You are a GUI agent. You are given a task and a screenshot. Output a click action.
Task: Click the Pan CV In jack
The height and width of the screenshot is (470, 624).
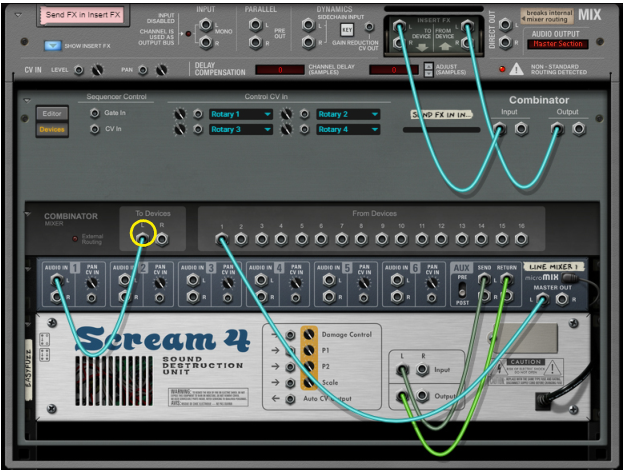143,70
